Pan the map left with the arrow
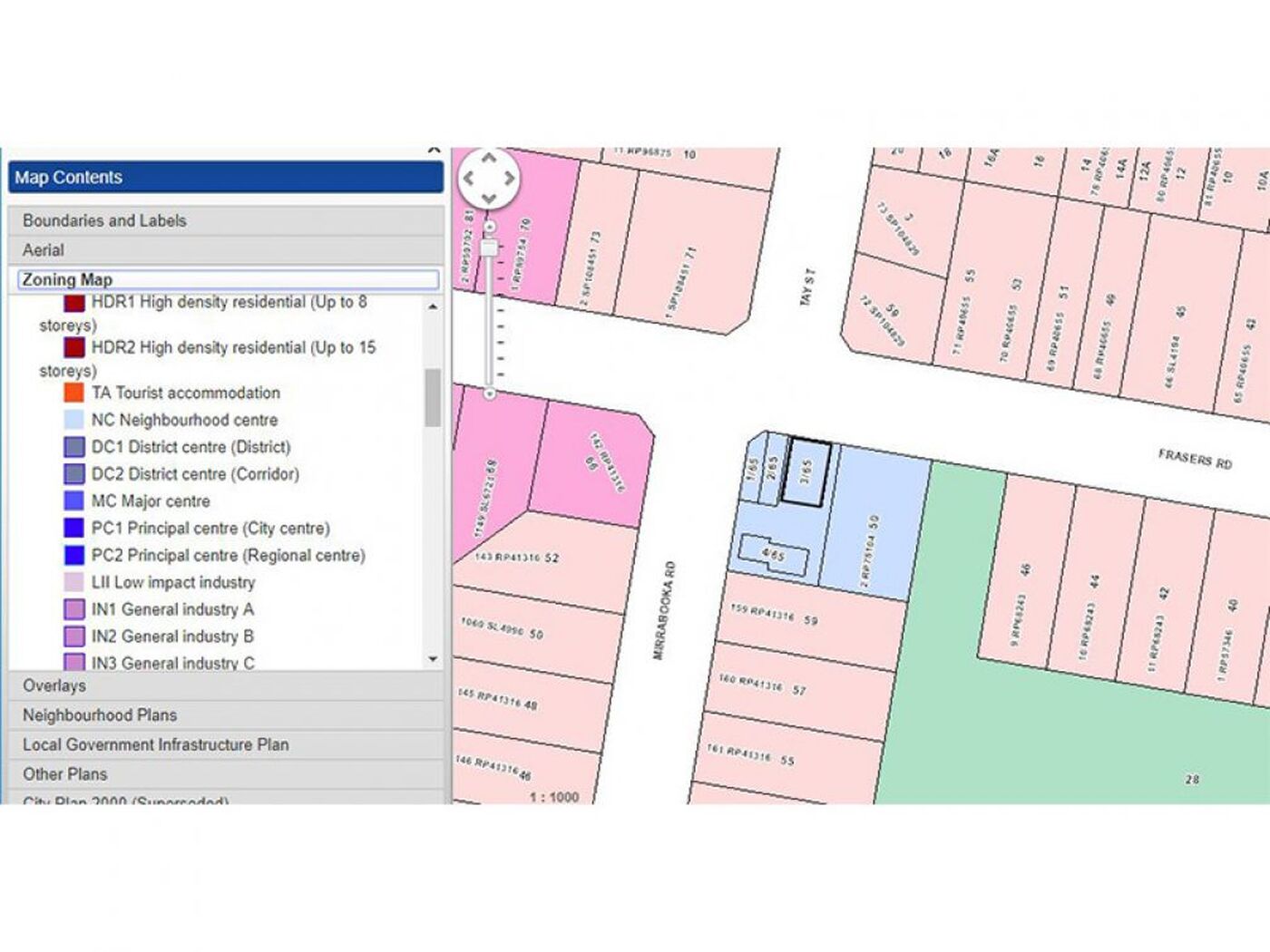1270x952 pixels. click(x=469, y=179)
